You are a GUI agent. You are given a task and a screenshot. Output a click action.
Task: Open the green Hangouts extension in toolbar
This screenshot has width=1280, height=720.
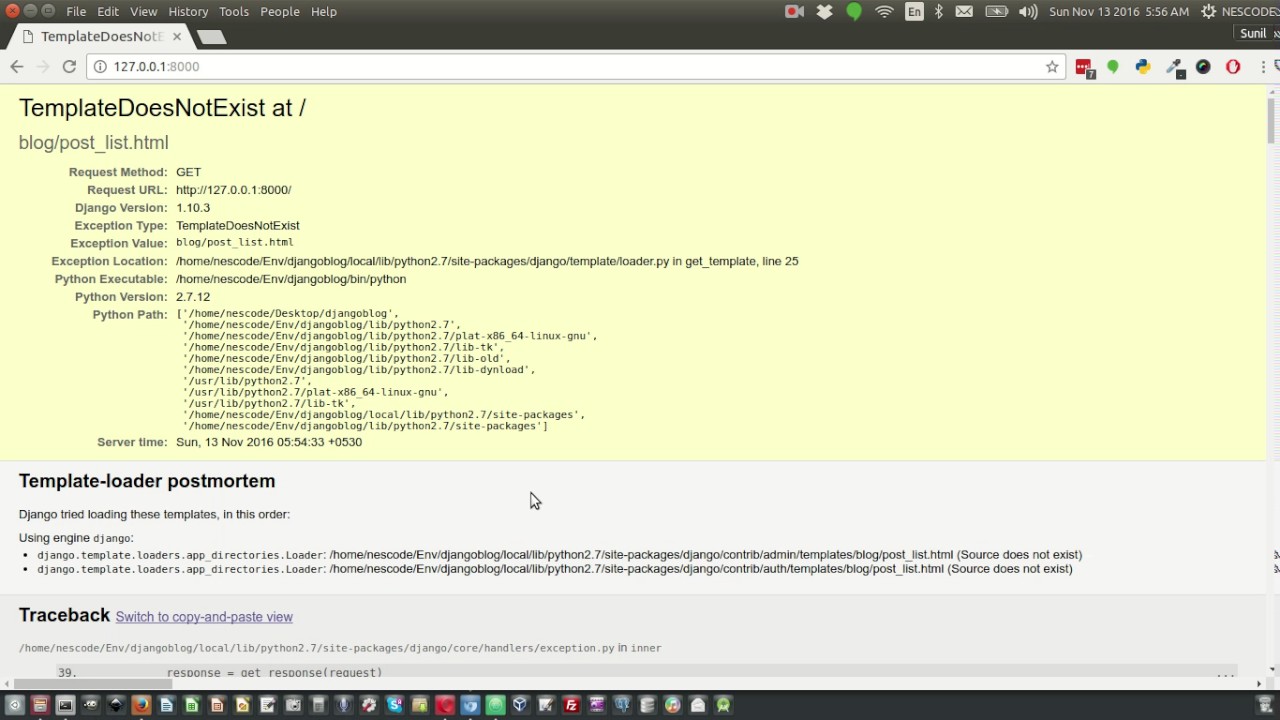[x=1112, y=67]
